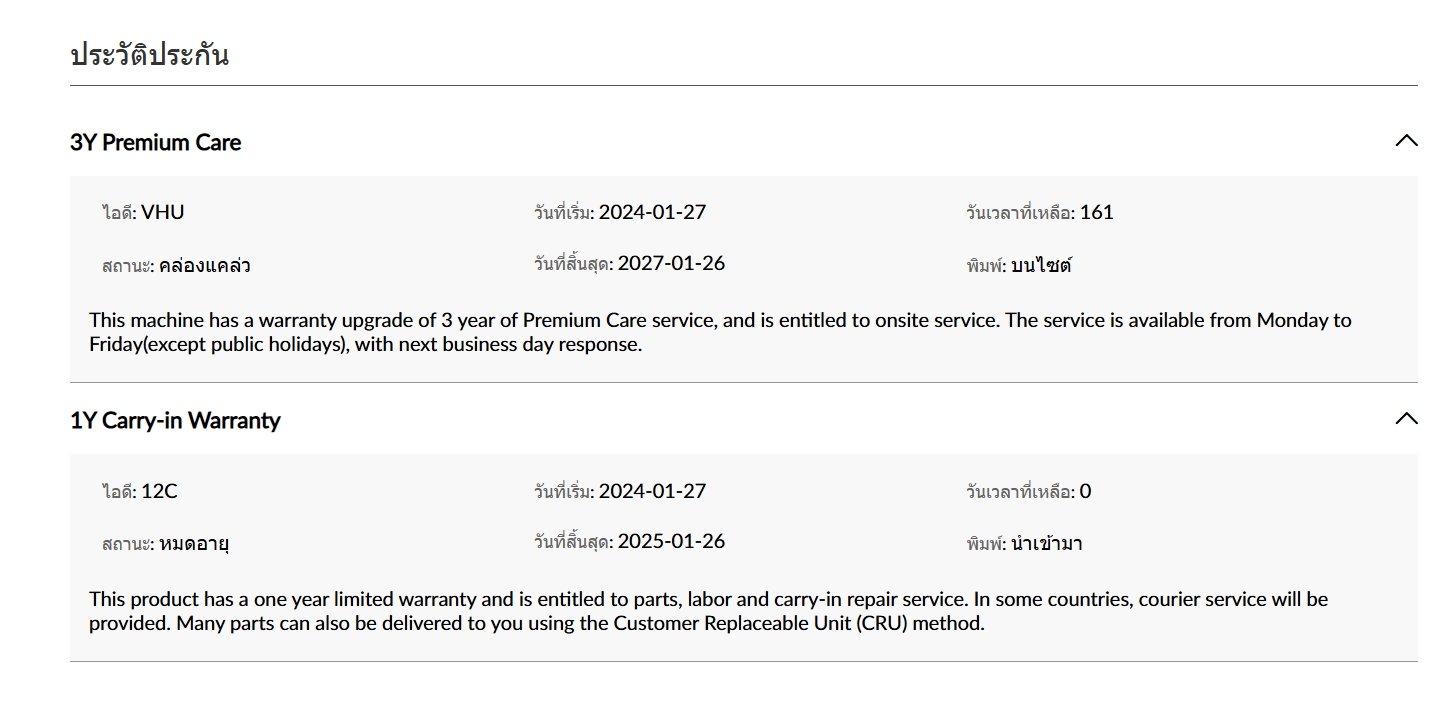Click the 1Y Carry-in Warranty heading
This screenshot has height=706, width=1430.
[x=175, y=420]
